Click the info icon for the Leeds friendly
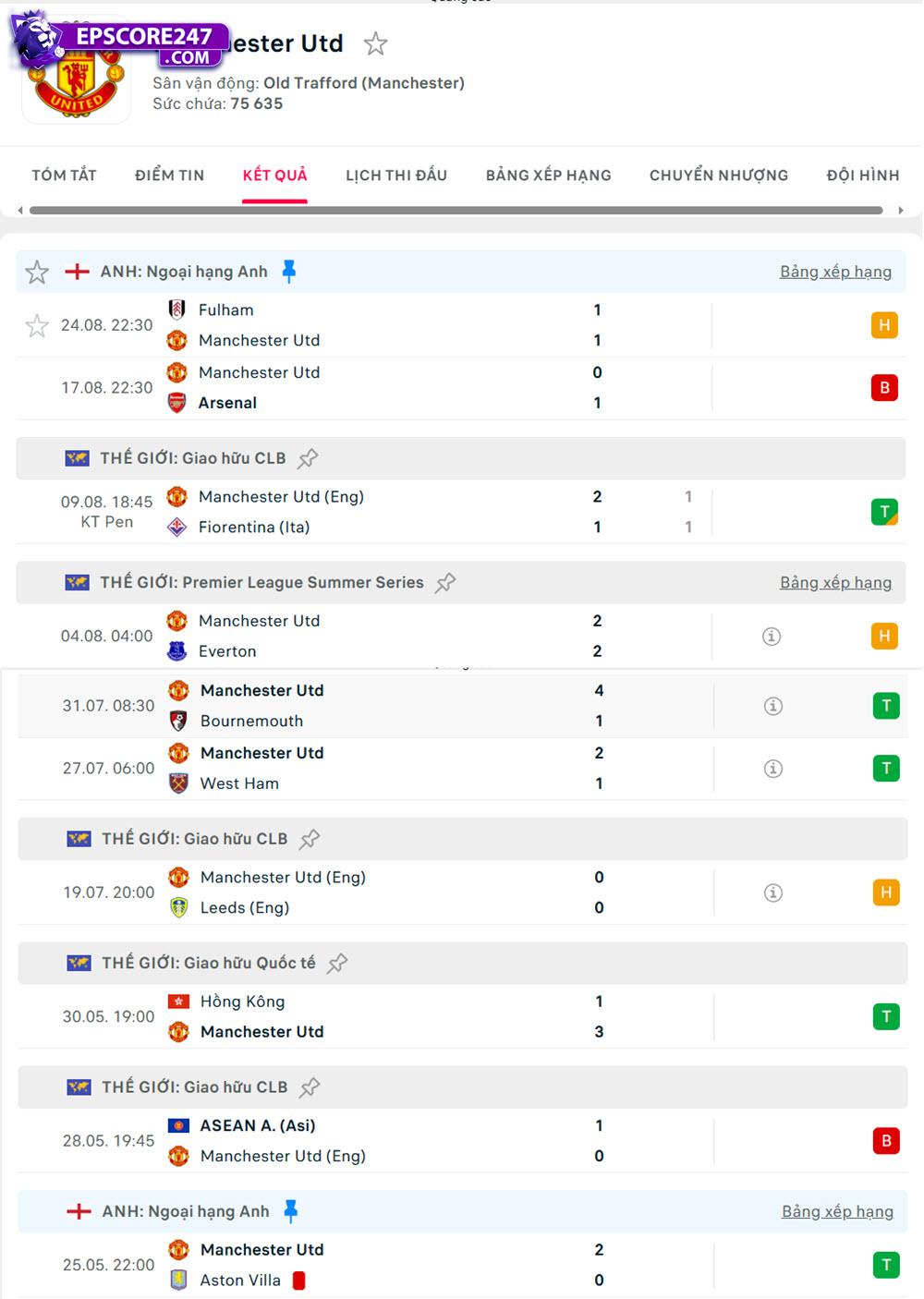 pos(772,892)
